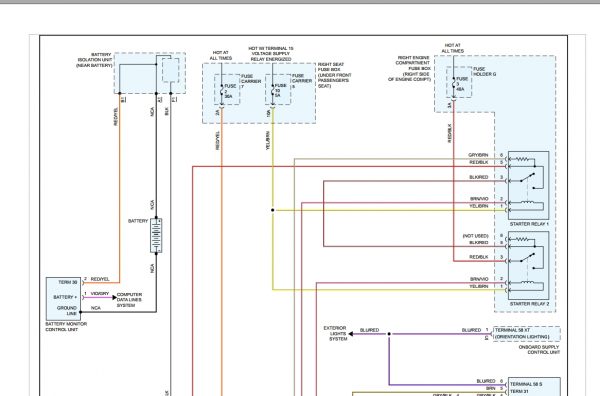Open the 'COMPUTER DATA LINES SYSTEM' reference
The width and height of the screenshot is (600, 396).
(129, 300)
